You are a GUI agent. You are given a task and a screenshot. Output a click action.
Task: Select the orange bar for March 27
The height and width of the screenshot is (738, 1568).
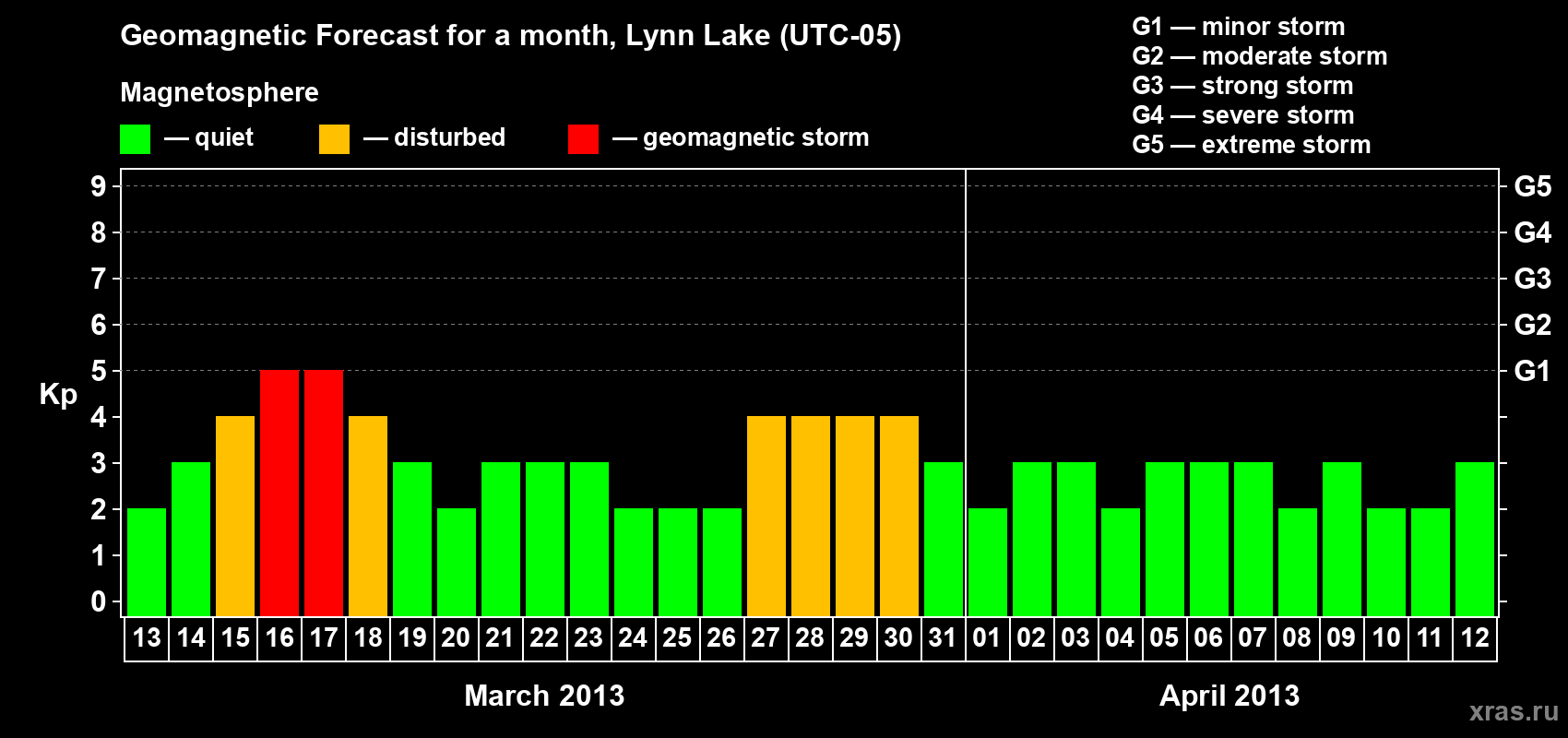pyautogui.click(x=766, y=516)
